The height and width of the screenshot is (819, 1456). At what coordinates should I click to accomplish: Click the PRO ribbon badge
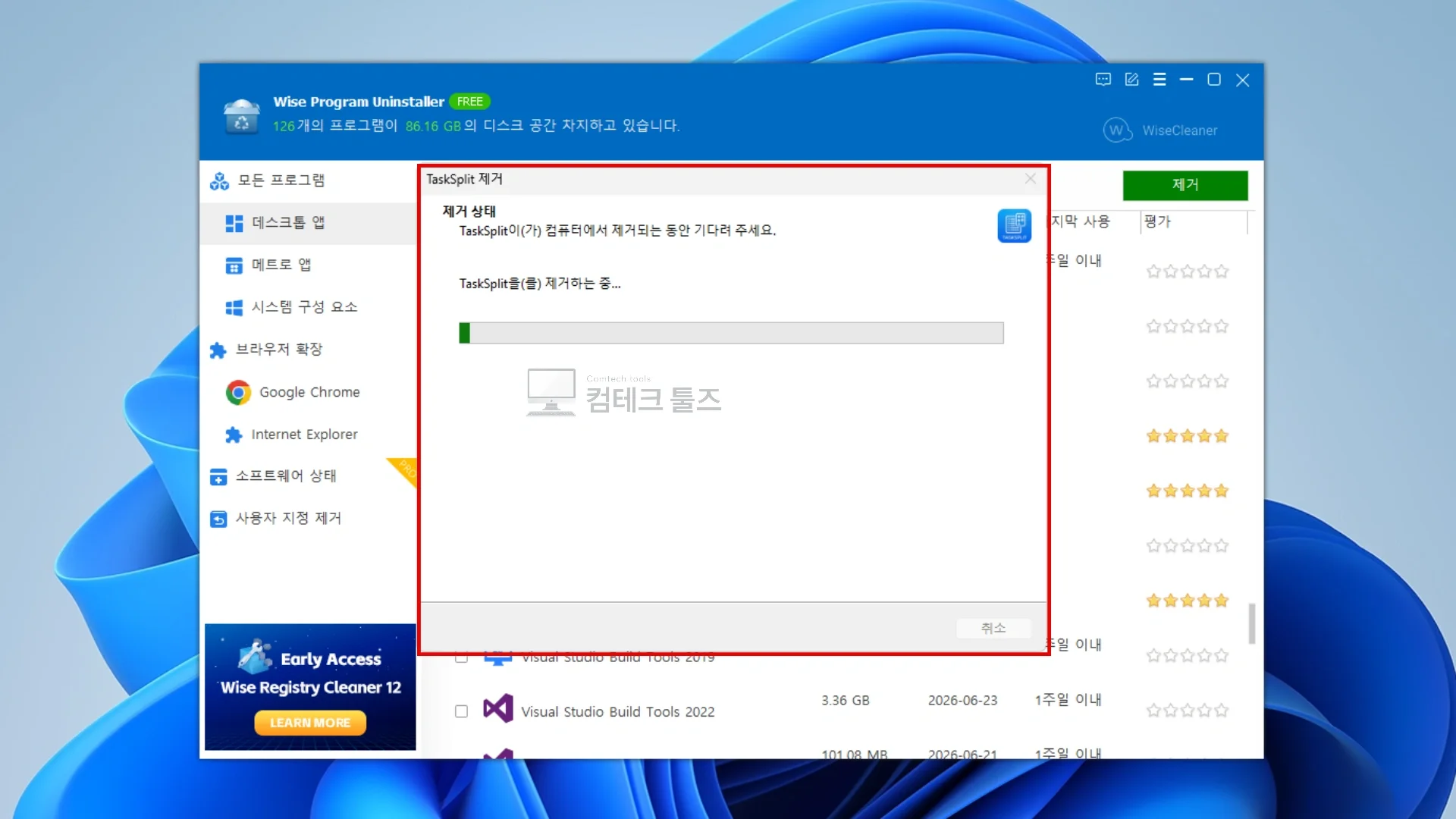tap(405, 470)
